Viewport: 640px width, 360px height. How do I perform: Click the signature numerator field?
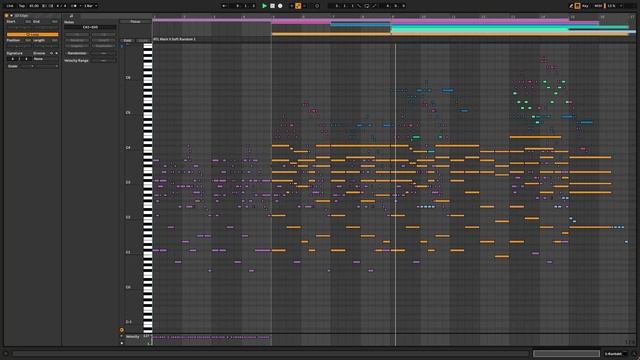tap(13, 59)
